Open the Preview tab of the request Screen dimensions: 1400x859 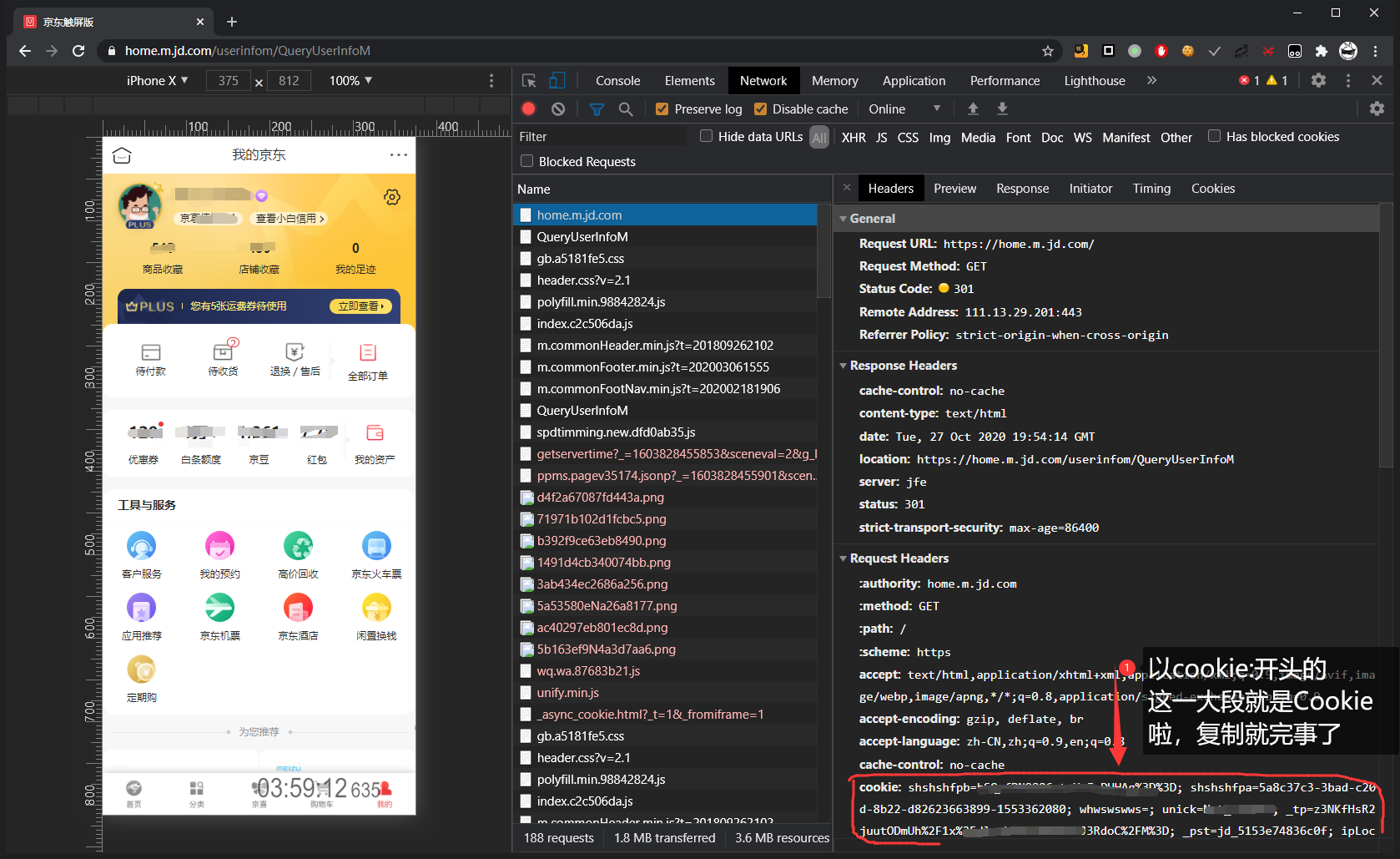[955, 189]
